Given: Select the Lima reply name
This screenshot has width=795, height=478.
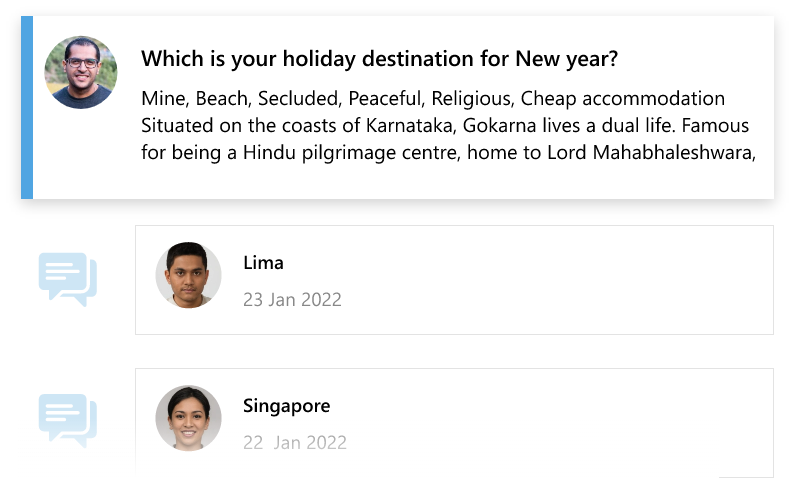Looking at the screenshot, I should click(x=263, y=263).
